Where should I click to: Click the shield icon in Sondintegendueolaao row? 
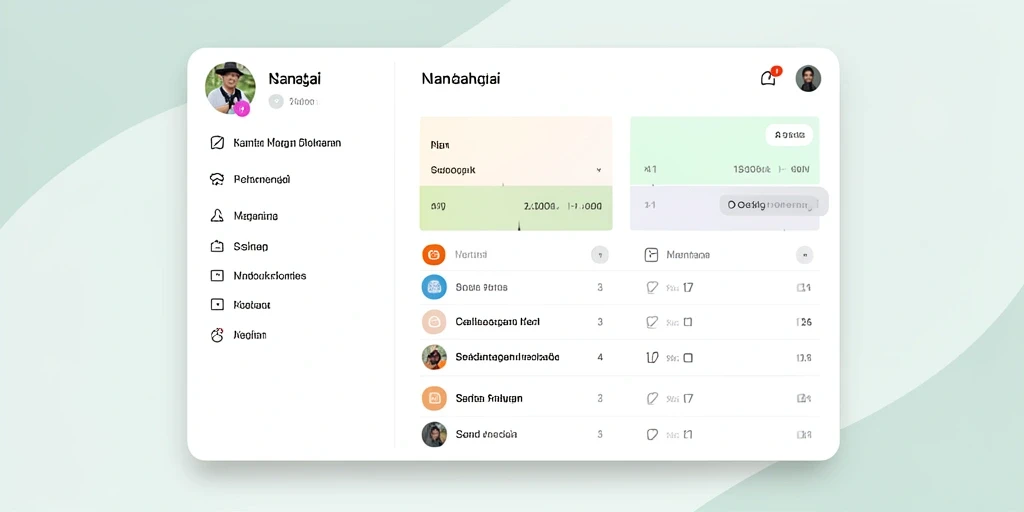point(652,357)
